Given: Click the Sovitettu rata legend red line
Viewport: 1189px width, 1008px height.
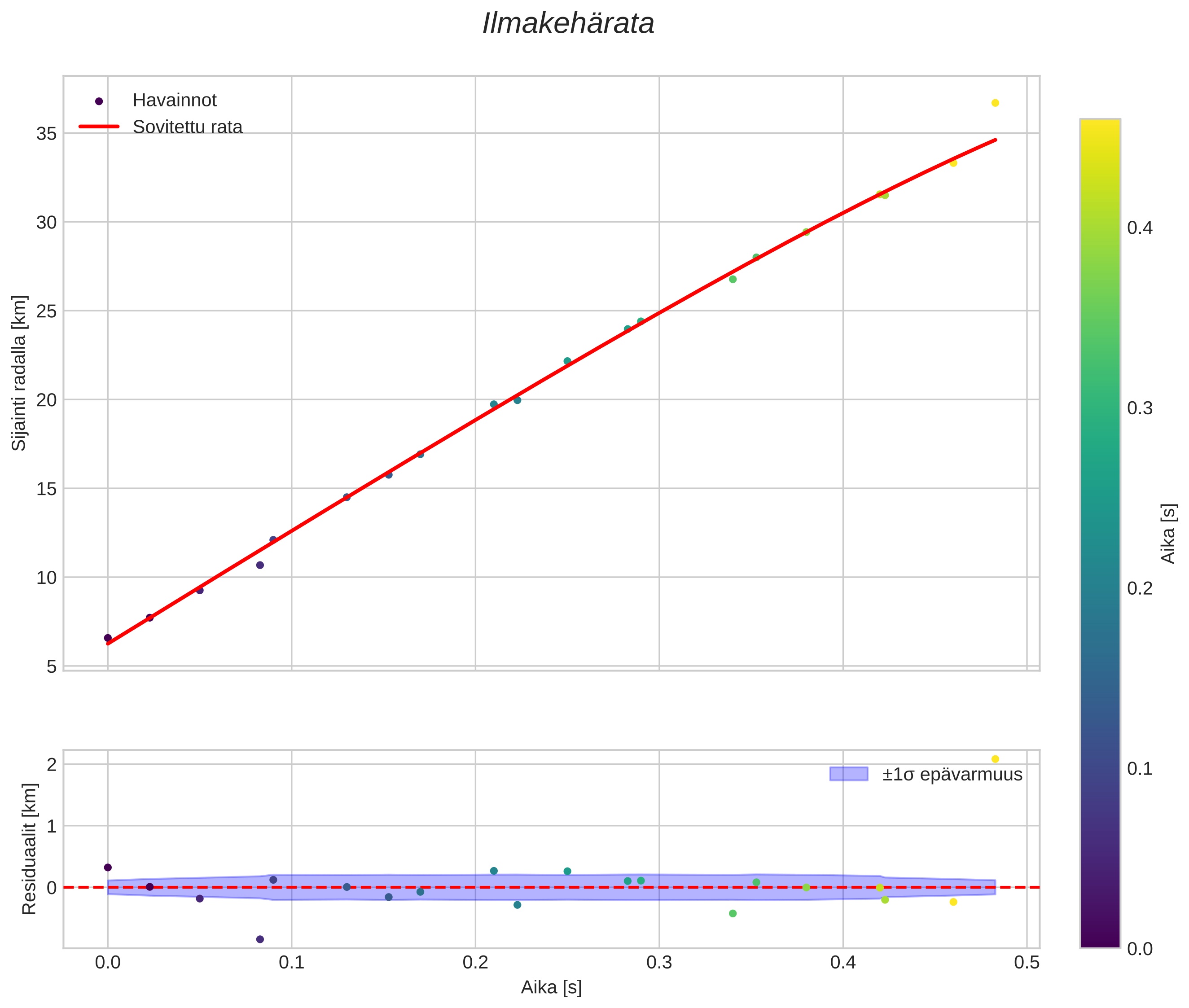Looking at the screenshot, I should pos(99,126).
